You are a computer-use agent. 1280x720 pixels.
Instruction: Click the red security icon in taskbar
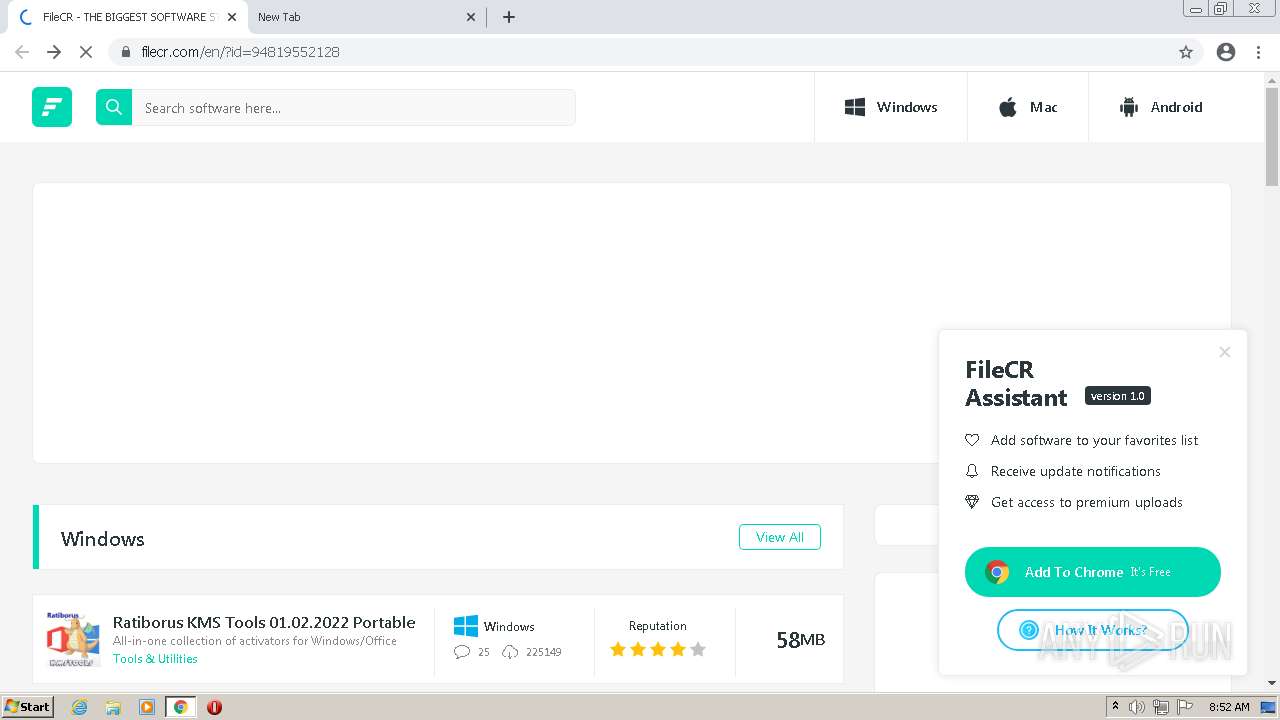point(214,707)
